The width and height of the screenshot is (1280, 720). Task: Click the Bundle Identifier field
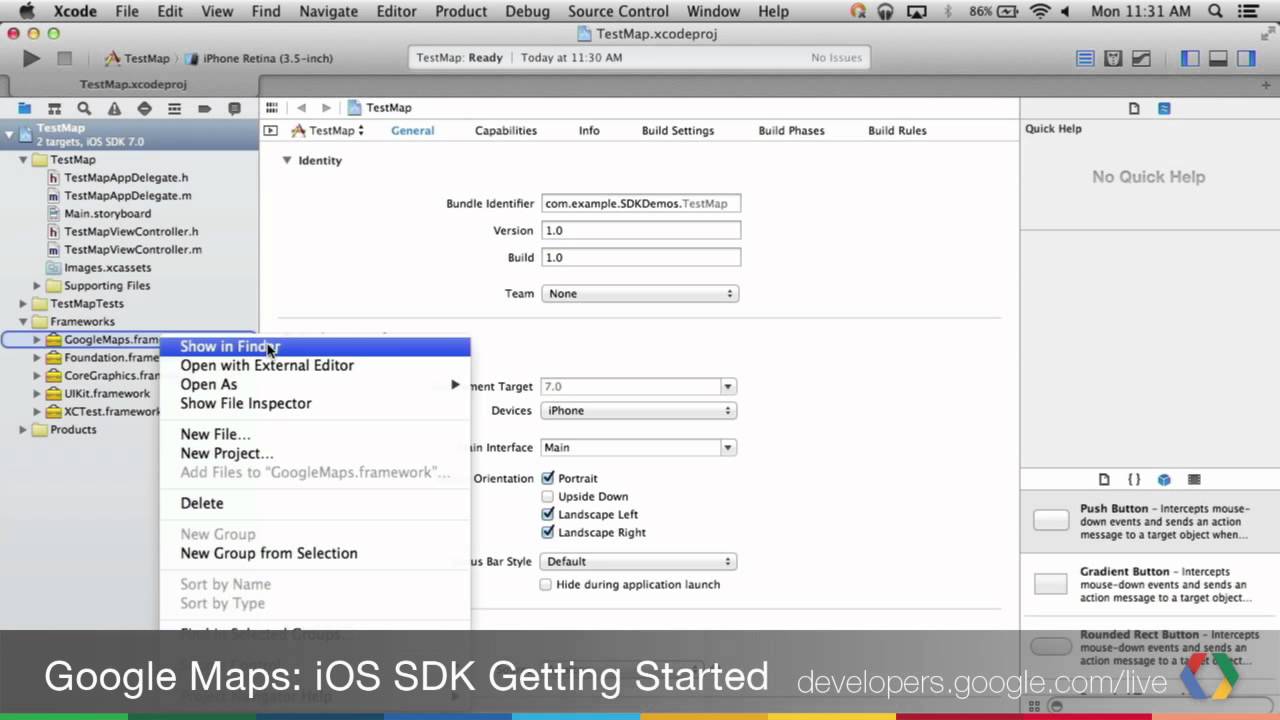pyautogui.click(x=641, y=203)
